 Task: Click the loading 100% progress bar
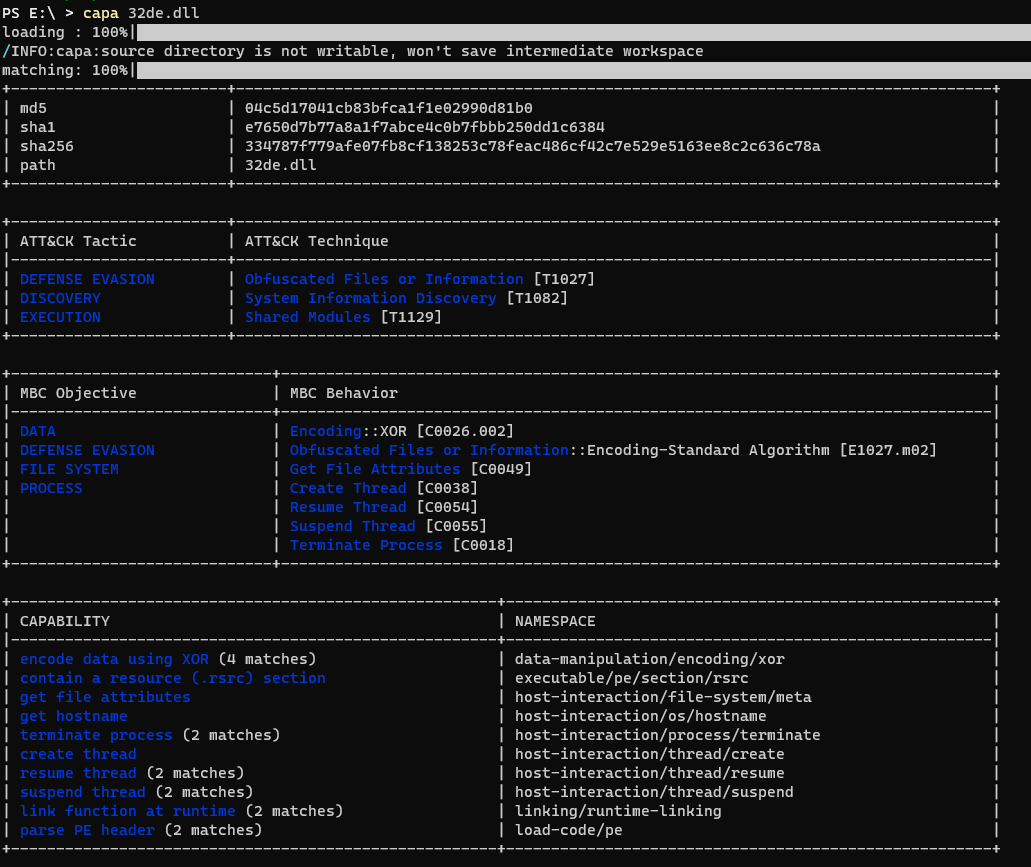click(x=583, y=32)
